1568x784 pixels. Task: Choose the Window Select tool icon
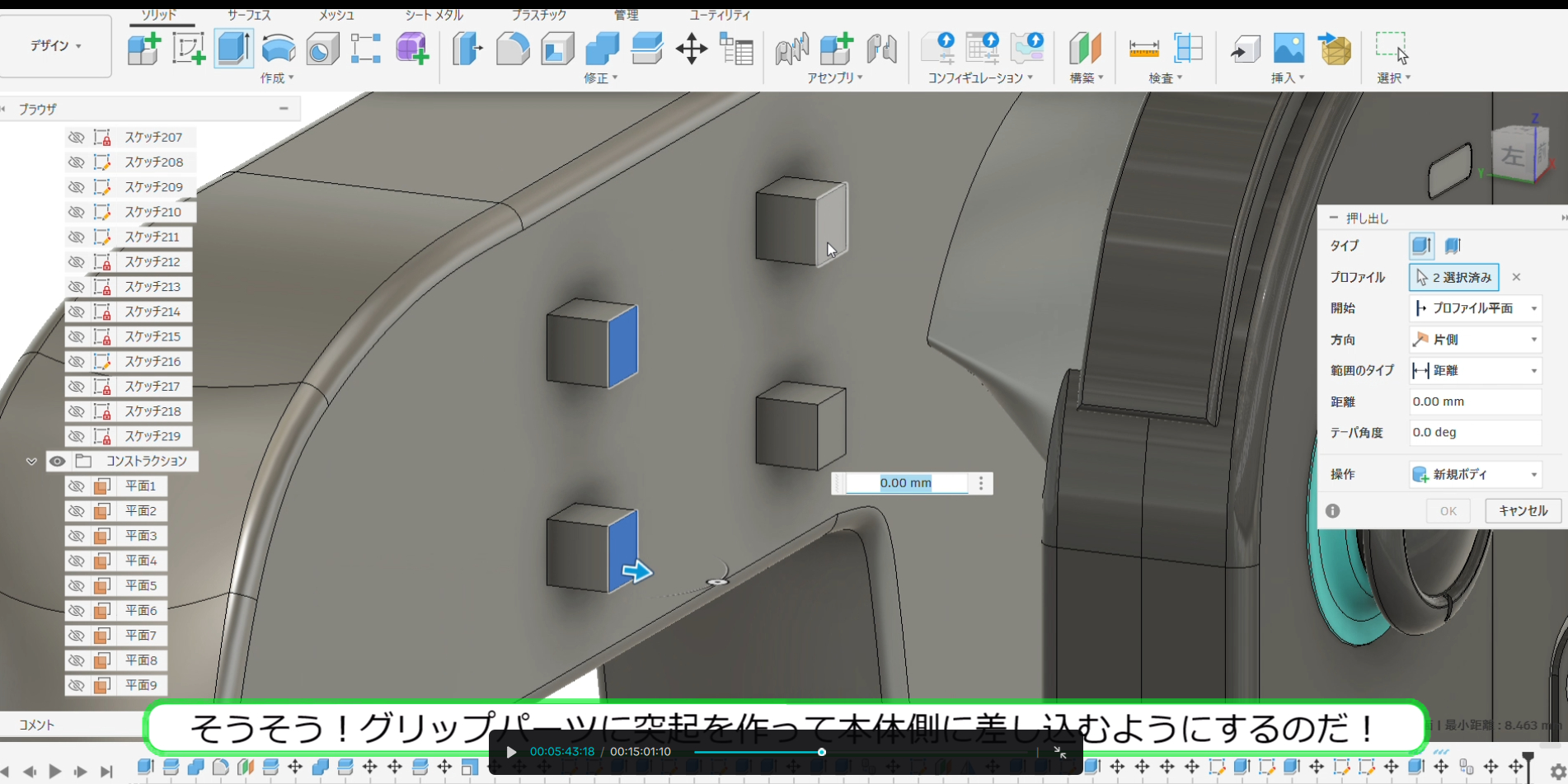click(1392, 49)
